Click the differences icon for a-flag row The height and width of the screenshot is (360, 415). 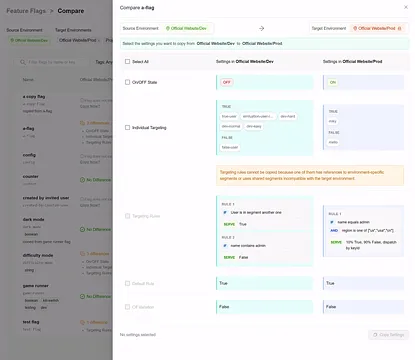[x=82, y=123]
